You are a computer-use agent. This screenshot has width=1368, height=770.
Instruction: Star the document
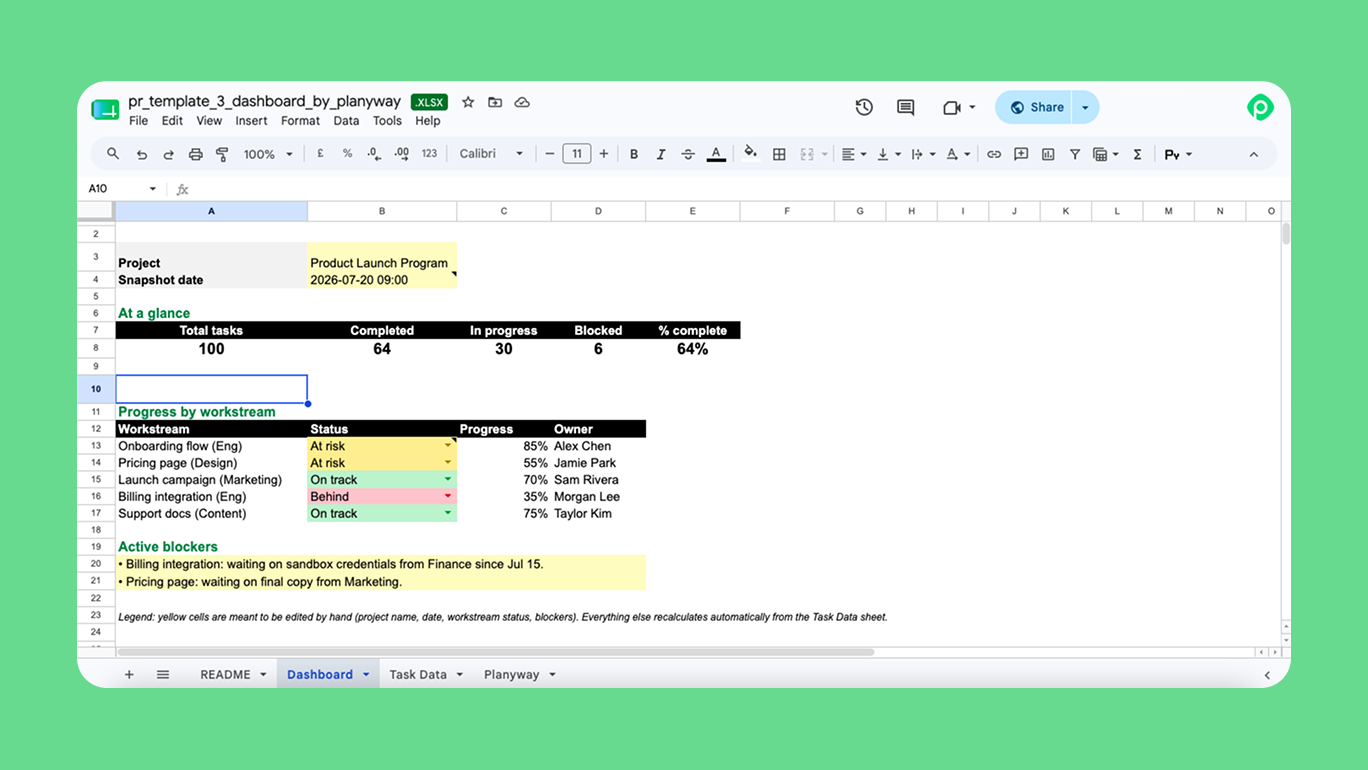point(468,102)
